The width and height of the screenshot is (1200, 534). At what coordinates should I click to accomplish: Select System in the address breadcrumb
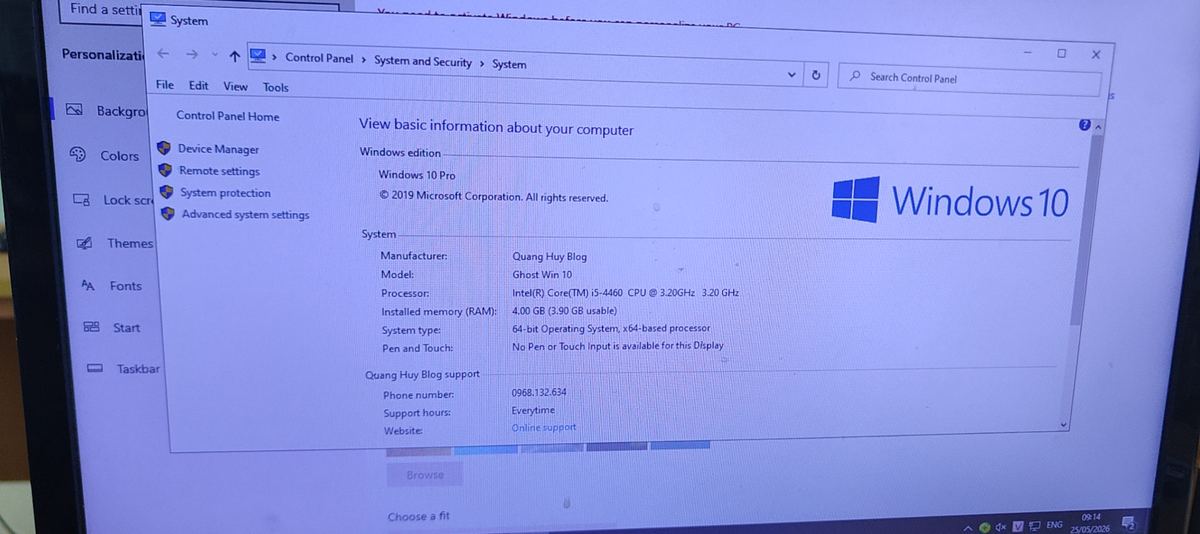[x=509, y=64]
